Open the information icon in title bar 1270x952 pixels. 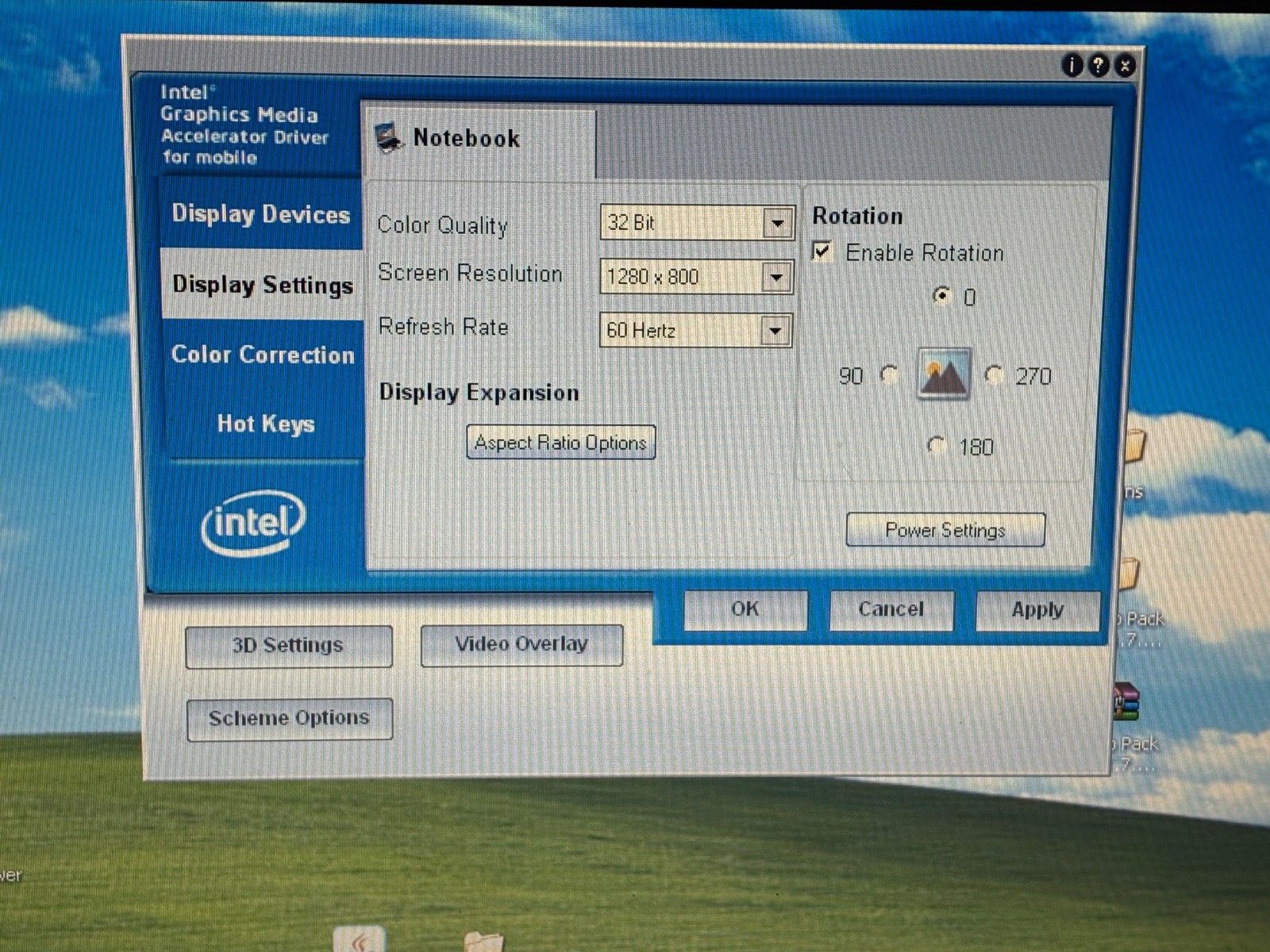pos(1072,65)
